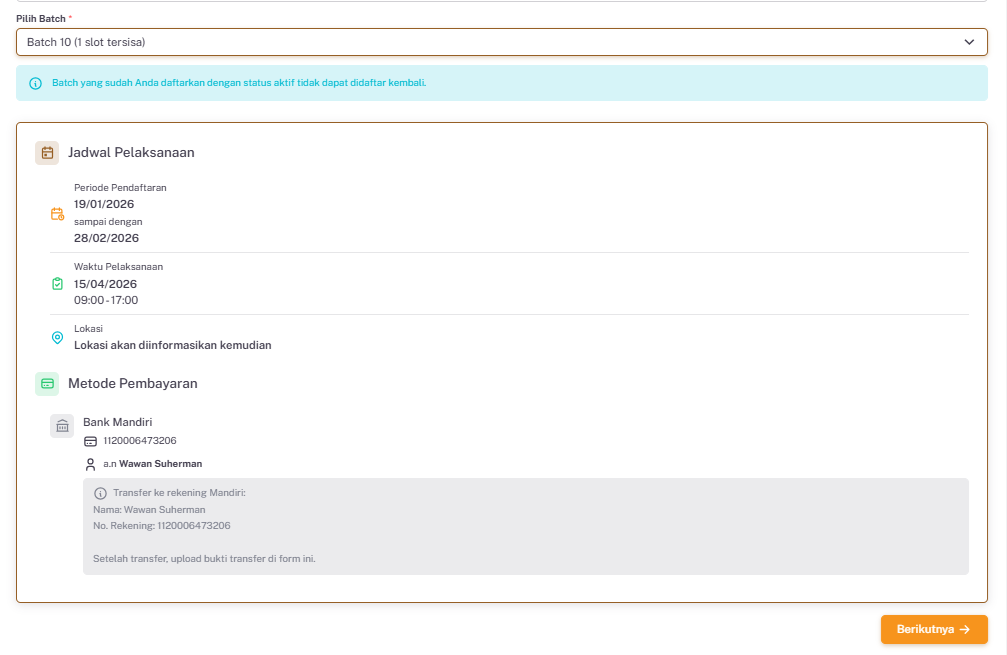Image resolution: width=1007 pixels, height=655 pixels.
Task: Click the Periode Pendaftaran orange calendar icon
Action: [x=57, y=213]
